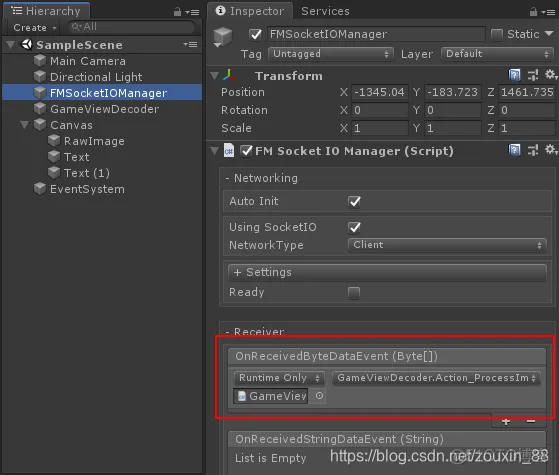559x475 pixels.
Task: Collapse the Transform component foldout
Action: (x=214, y=76)
